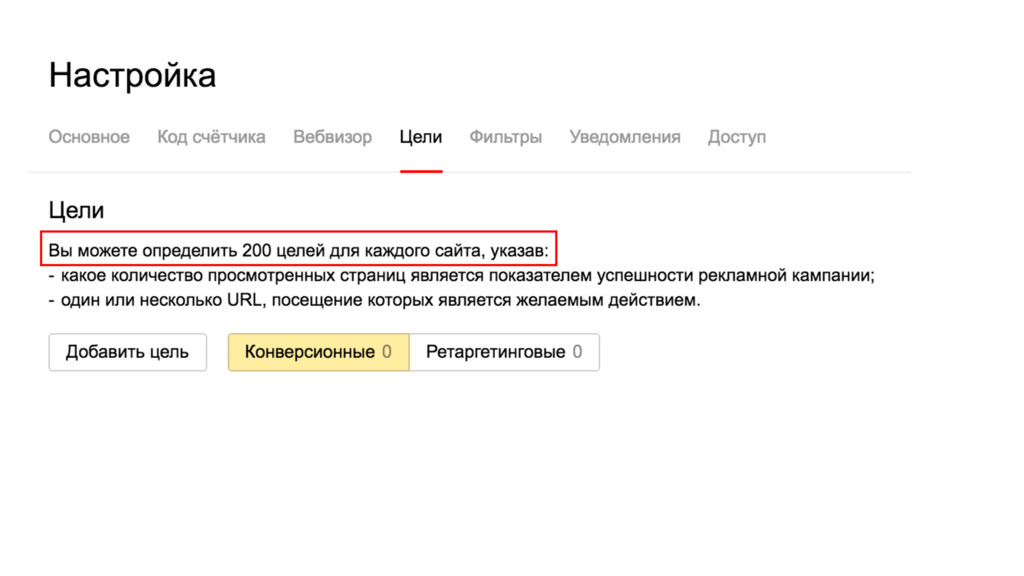
Task: Switch to the Доступ tab
Action: pos(737,137)
